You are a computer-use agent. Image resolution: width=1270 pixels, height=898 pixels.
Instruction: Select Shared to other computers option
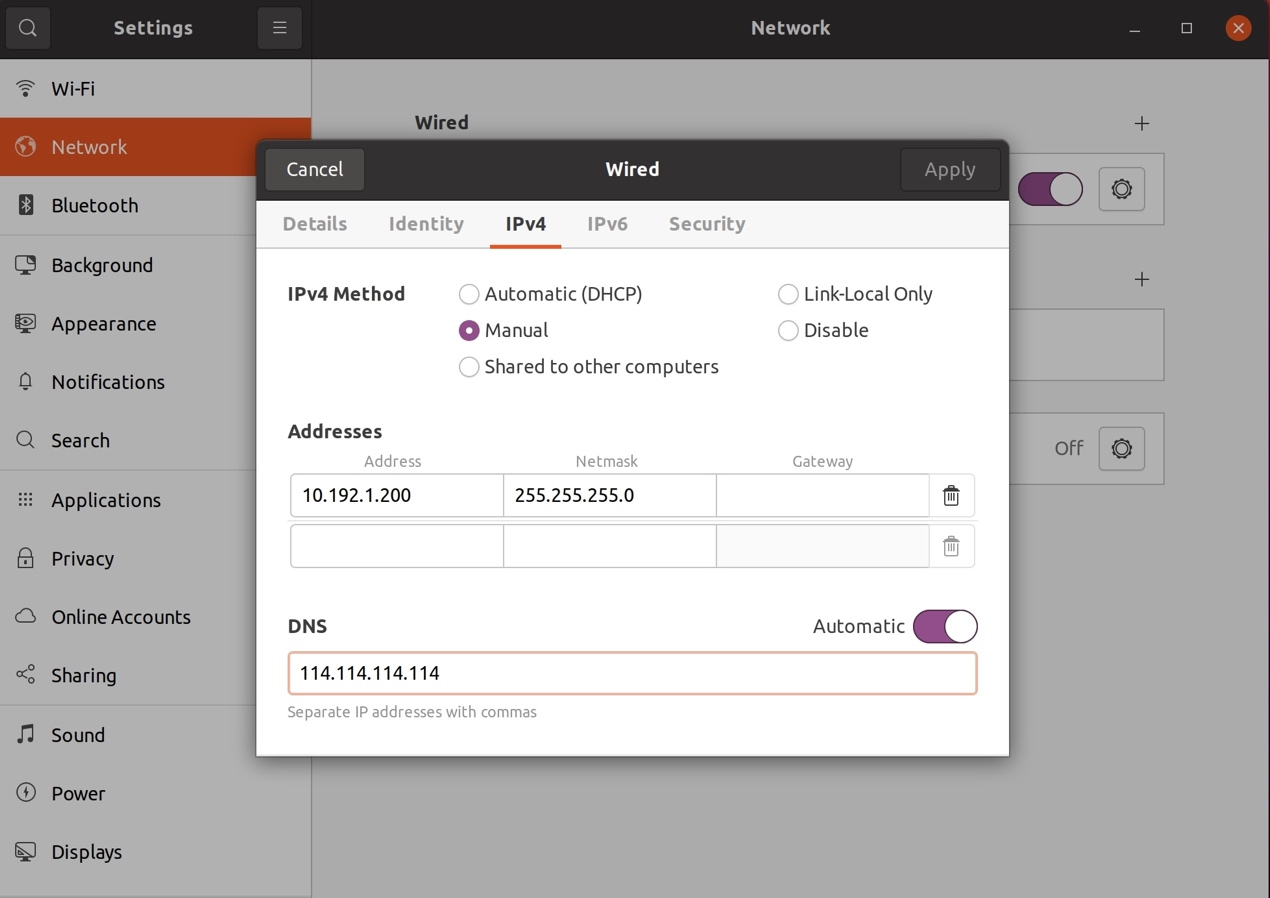point(588,367)
